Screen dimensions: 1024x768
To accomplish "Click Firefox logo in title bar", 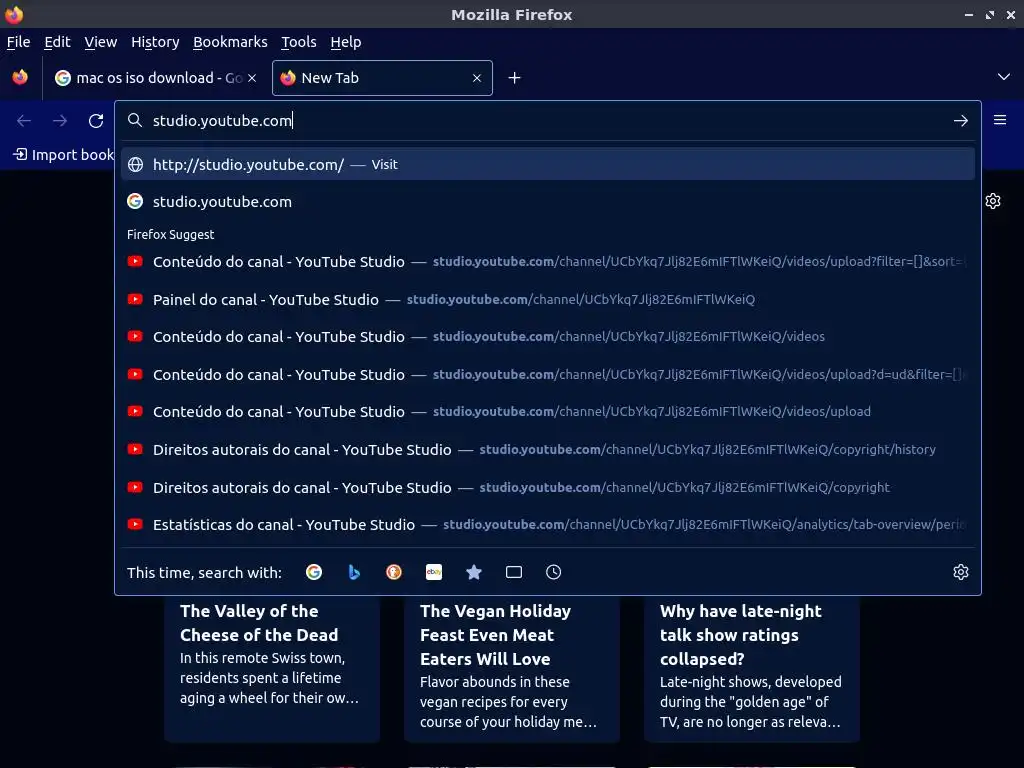I will 14,14.
